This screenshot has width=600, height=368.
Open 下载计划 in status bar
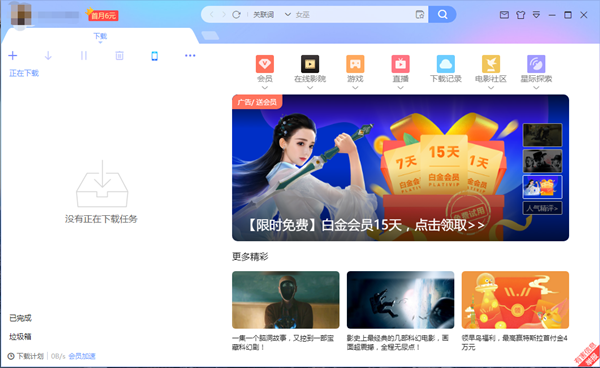[x=26, y=356]
